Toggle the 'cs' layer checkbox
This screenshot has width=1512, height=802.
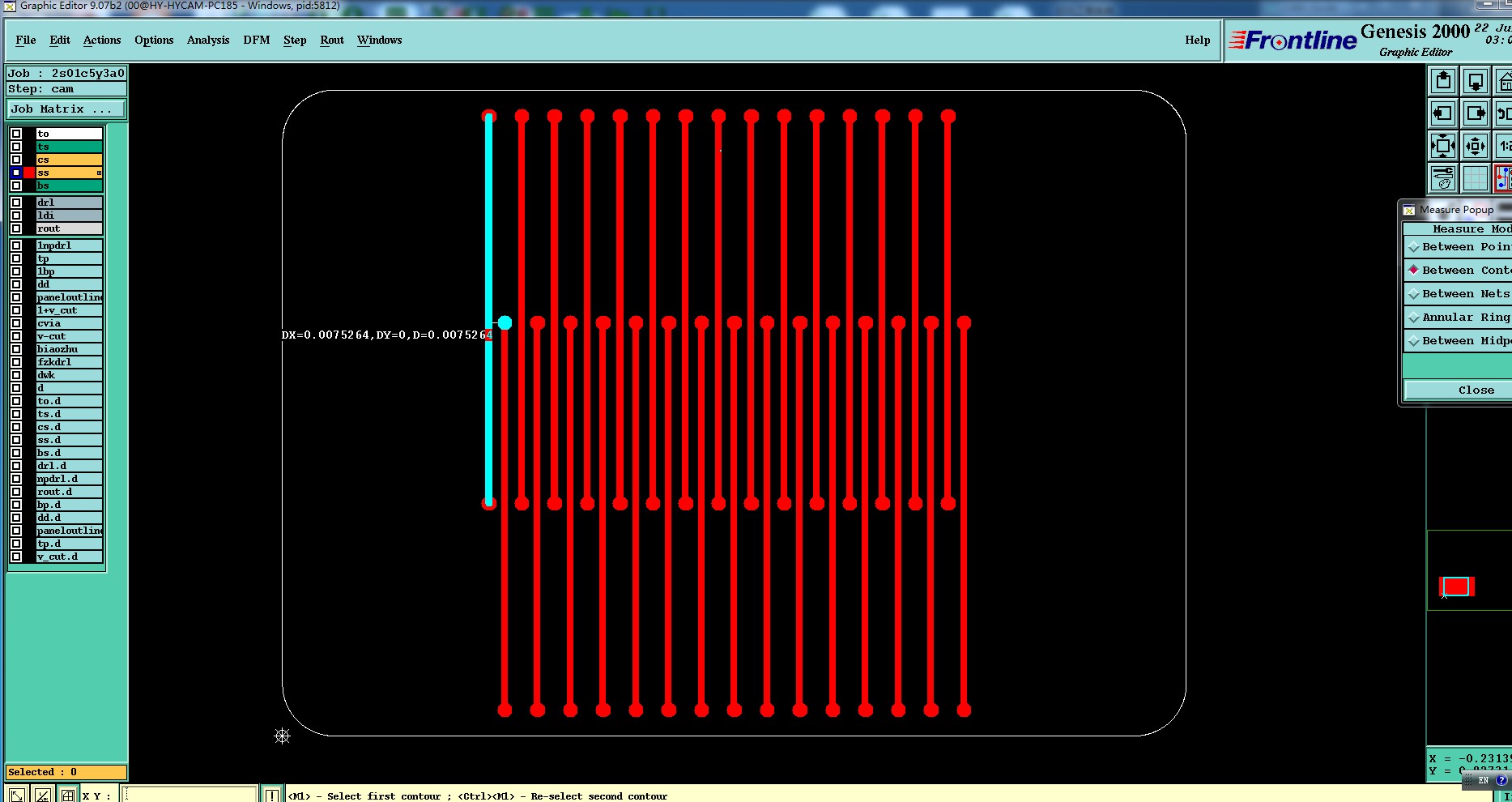pyautogui.click(x=16, y=160)
